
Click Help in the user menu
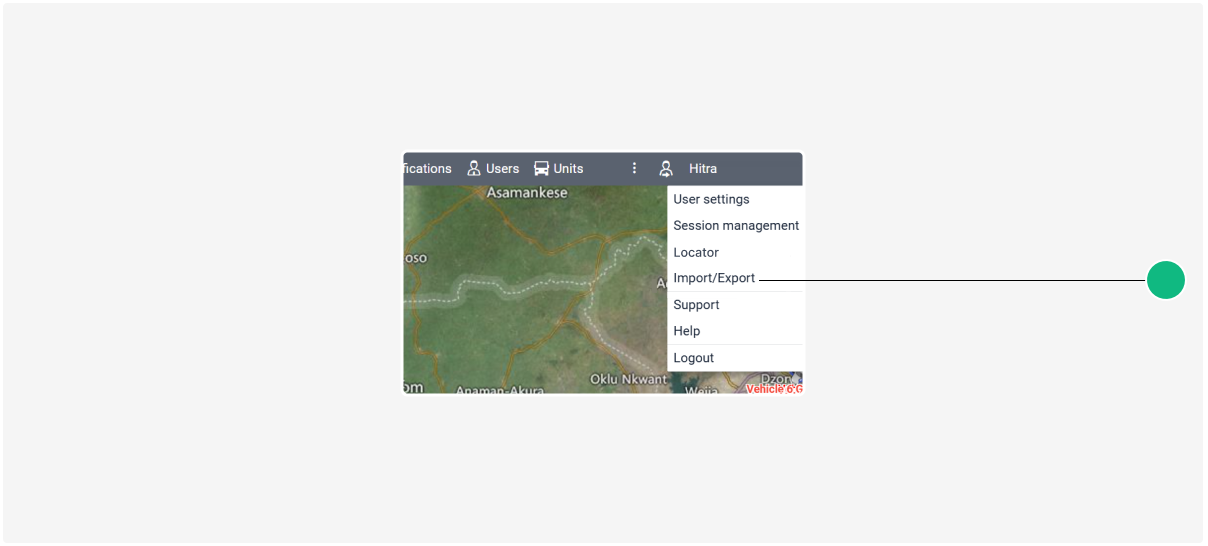(x=687, y=331)
